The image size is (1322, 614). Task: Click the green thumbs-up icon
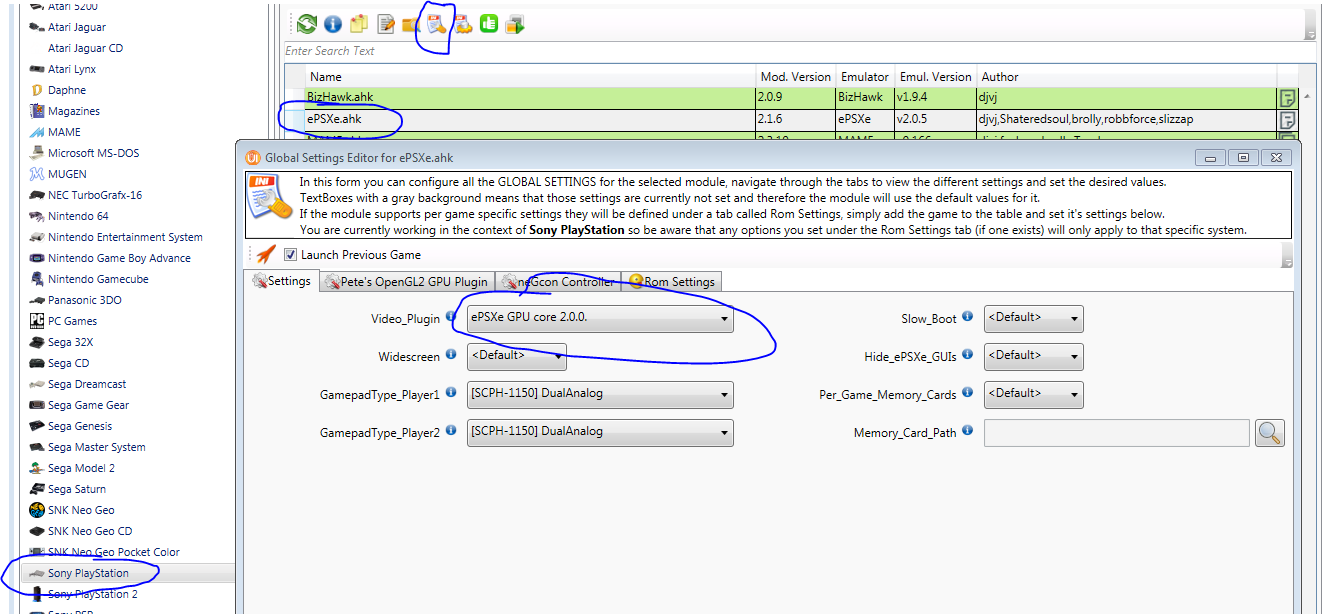pyautogui.click(x=489, y=24)
